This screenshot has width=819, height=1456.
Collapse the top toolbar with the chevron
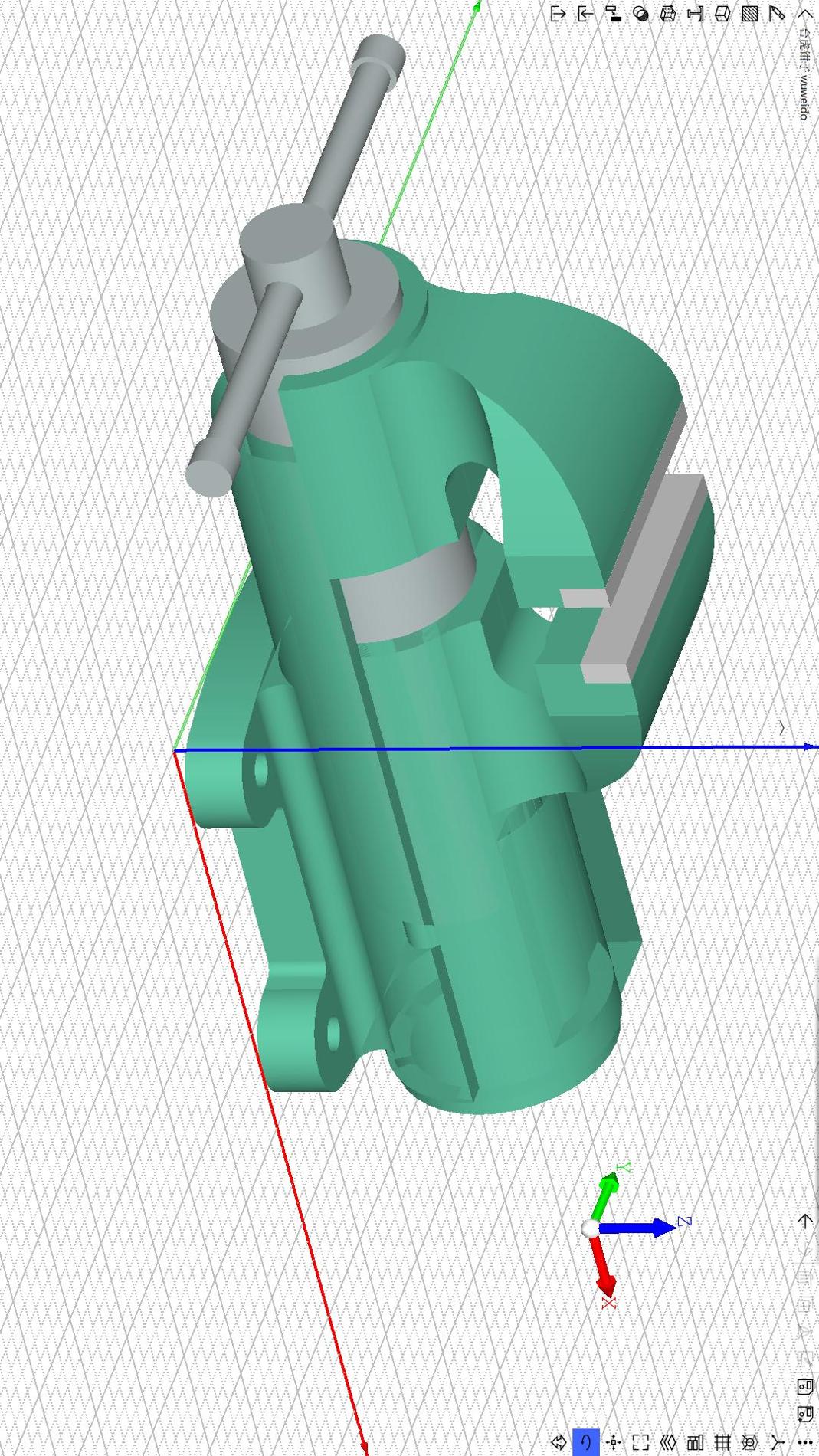coord(805,14)
